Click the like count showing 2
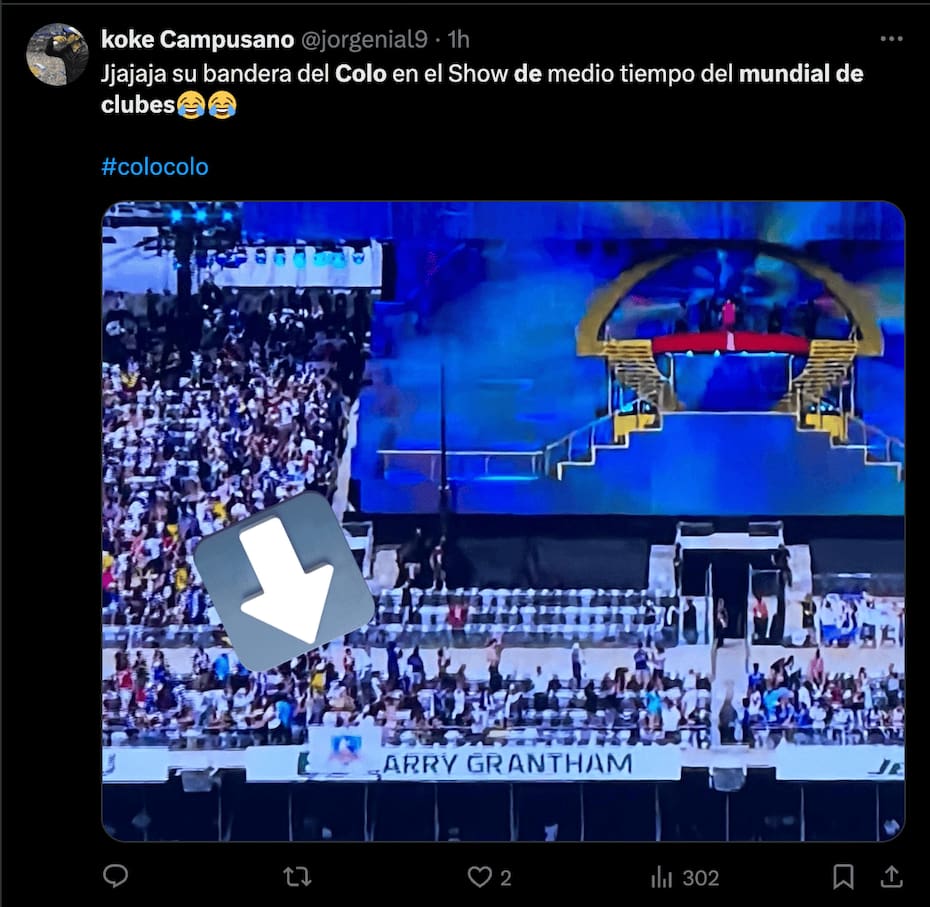Image resolution: width=930 pixels, height=907 pixels. (505, 878)
